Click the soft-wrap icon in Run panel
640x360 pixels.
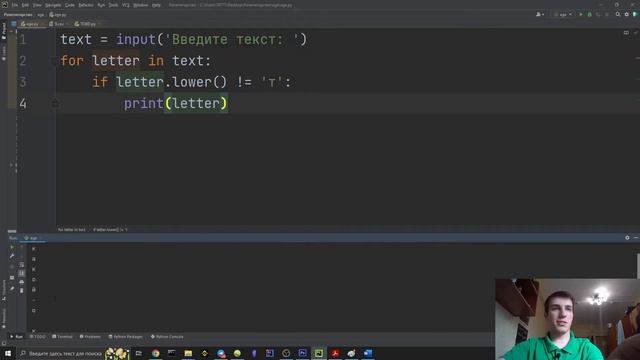[x=22, y=265]
